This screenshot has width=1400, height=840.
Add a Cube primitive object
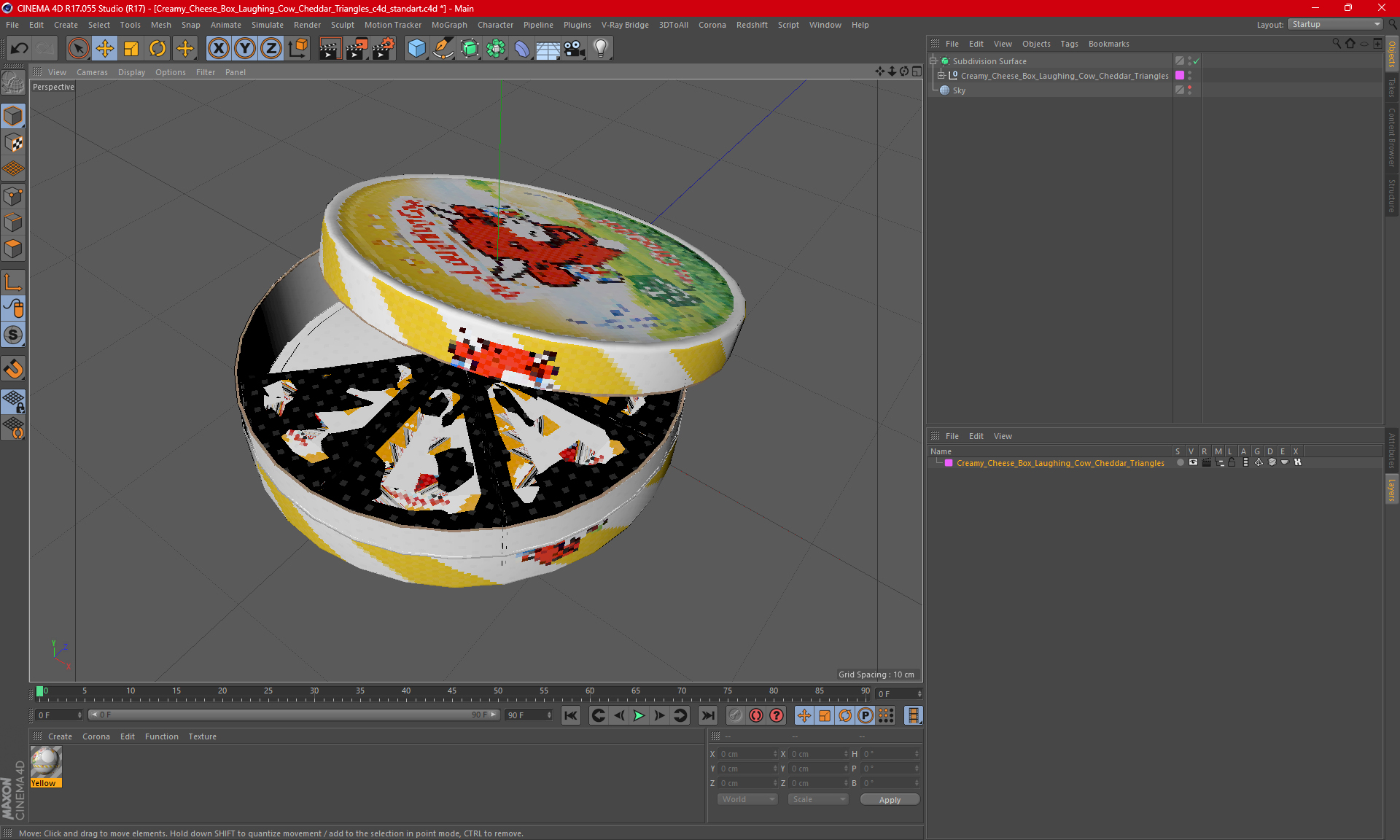[416, 49]
